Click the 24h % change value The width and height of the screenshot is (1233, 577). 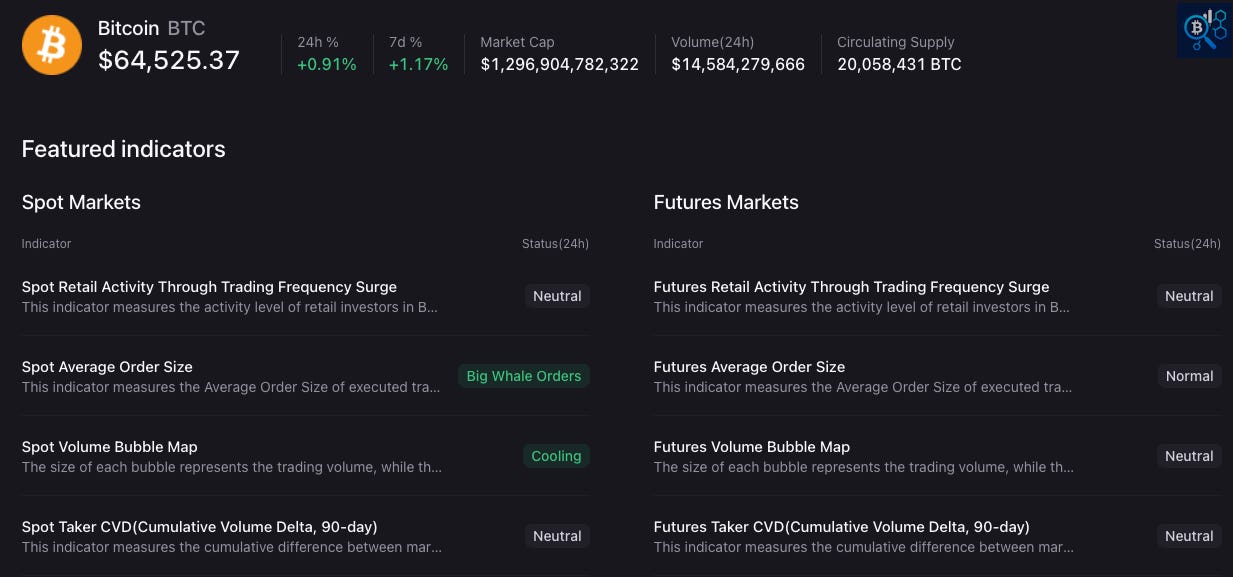[x=327, y=64]
